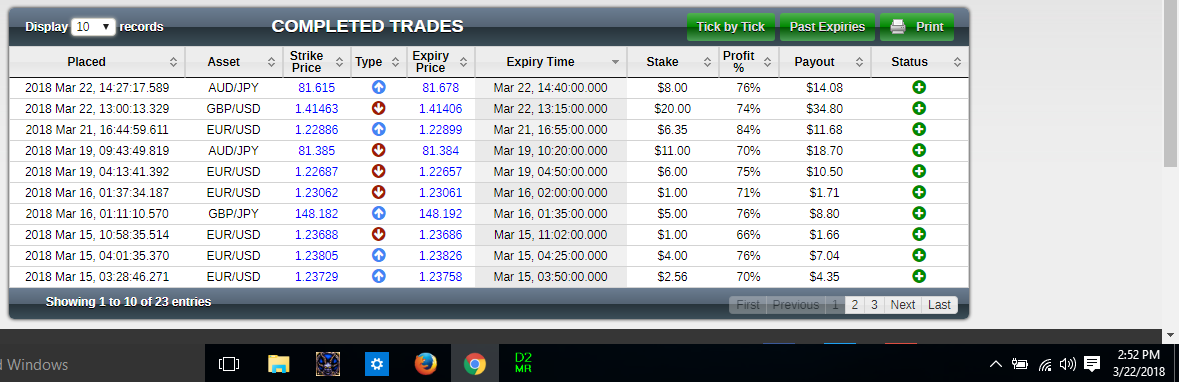
Task: Jump to the Last page
Action: 939,304
